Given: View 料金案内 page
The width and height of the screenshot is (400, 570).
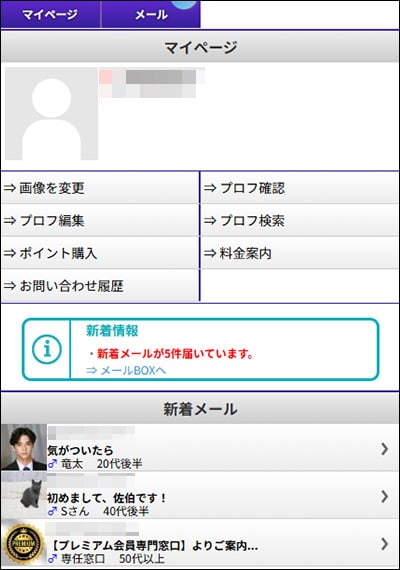Looking at the screenshot, I should point(300,253).
